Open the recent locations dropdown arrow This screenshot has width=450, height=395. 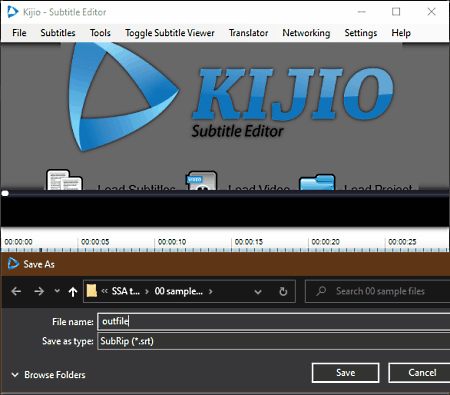[x=57, y=291]
